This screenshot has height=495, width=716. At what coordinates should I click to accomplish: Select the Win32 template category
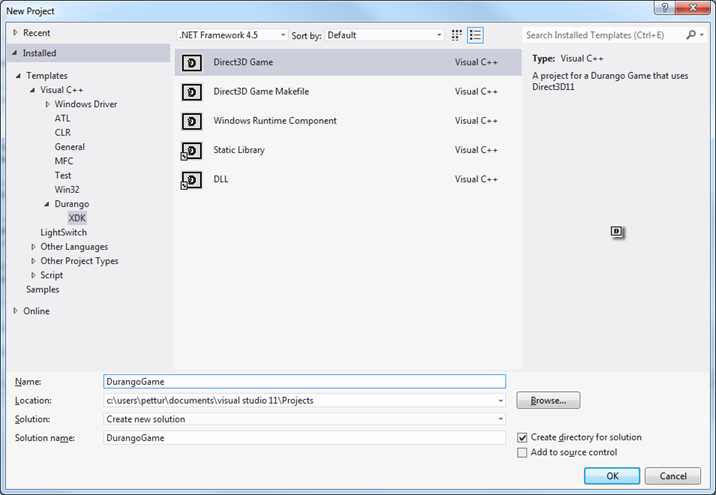coord(67,190)
